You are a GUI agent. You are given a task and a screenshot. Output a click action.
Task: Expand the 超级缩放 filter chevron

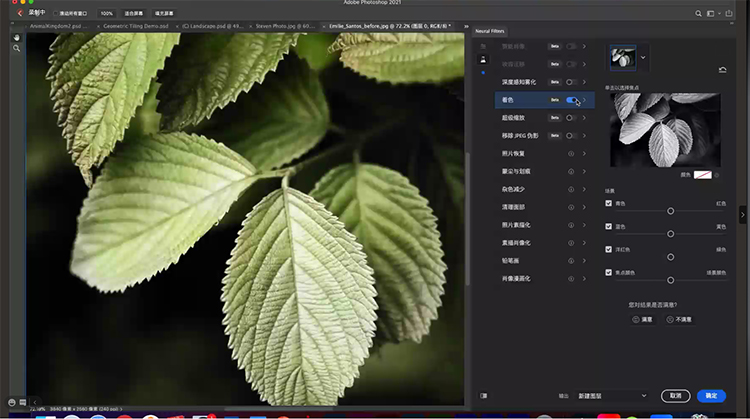tap(584, 118)
